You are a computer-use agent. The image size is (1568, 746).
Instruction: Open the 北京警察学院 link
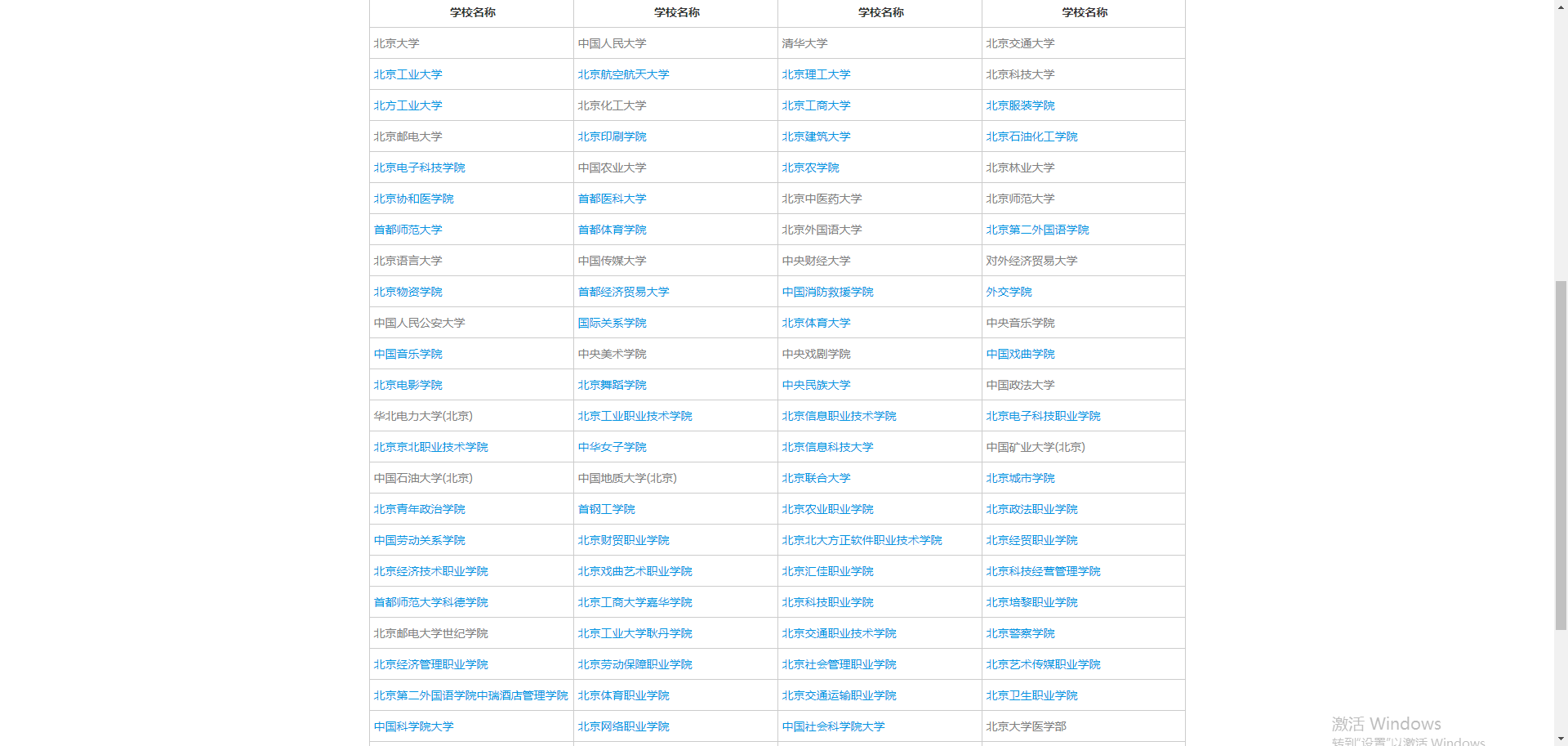click(1020, 633)
